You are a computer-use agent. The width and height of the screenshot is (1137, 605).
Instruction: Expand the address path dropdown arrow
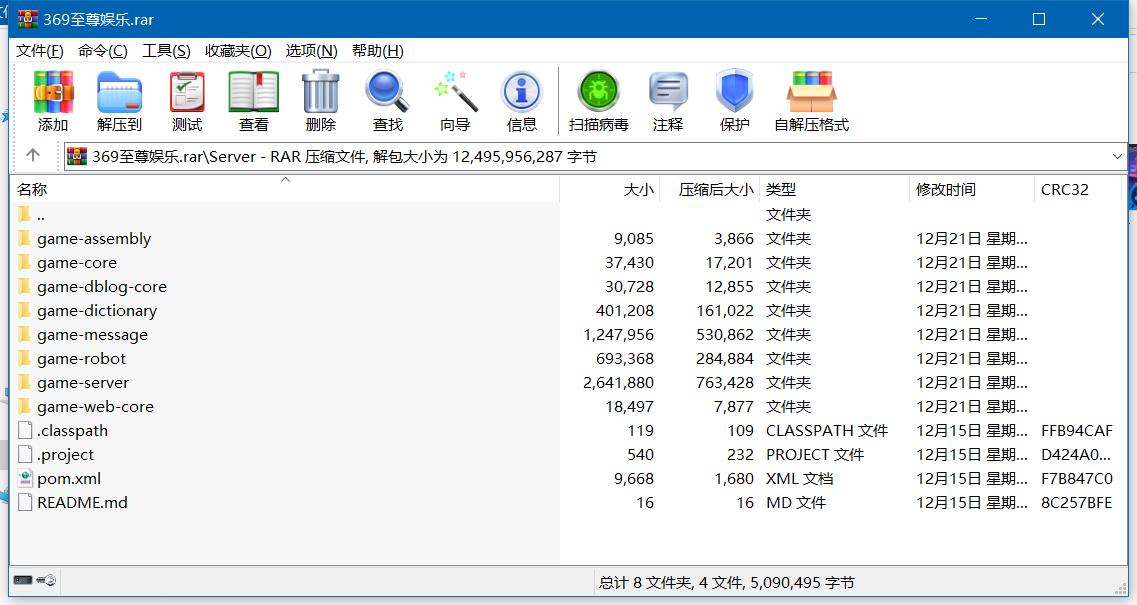tap(1117, 156)
